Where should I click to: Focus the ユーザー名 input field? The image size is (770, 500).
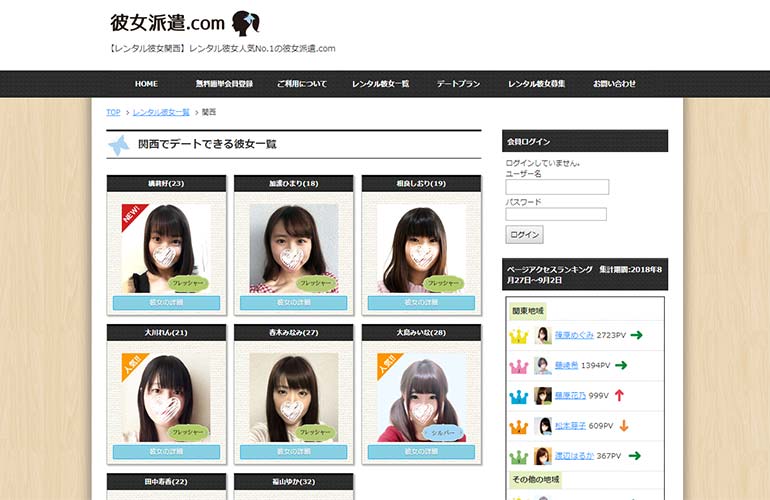coord(557,187)
